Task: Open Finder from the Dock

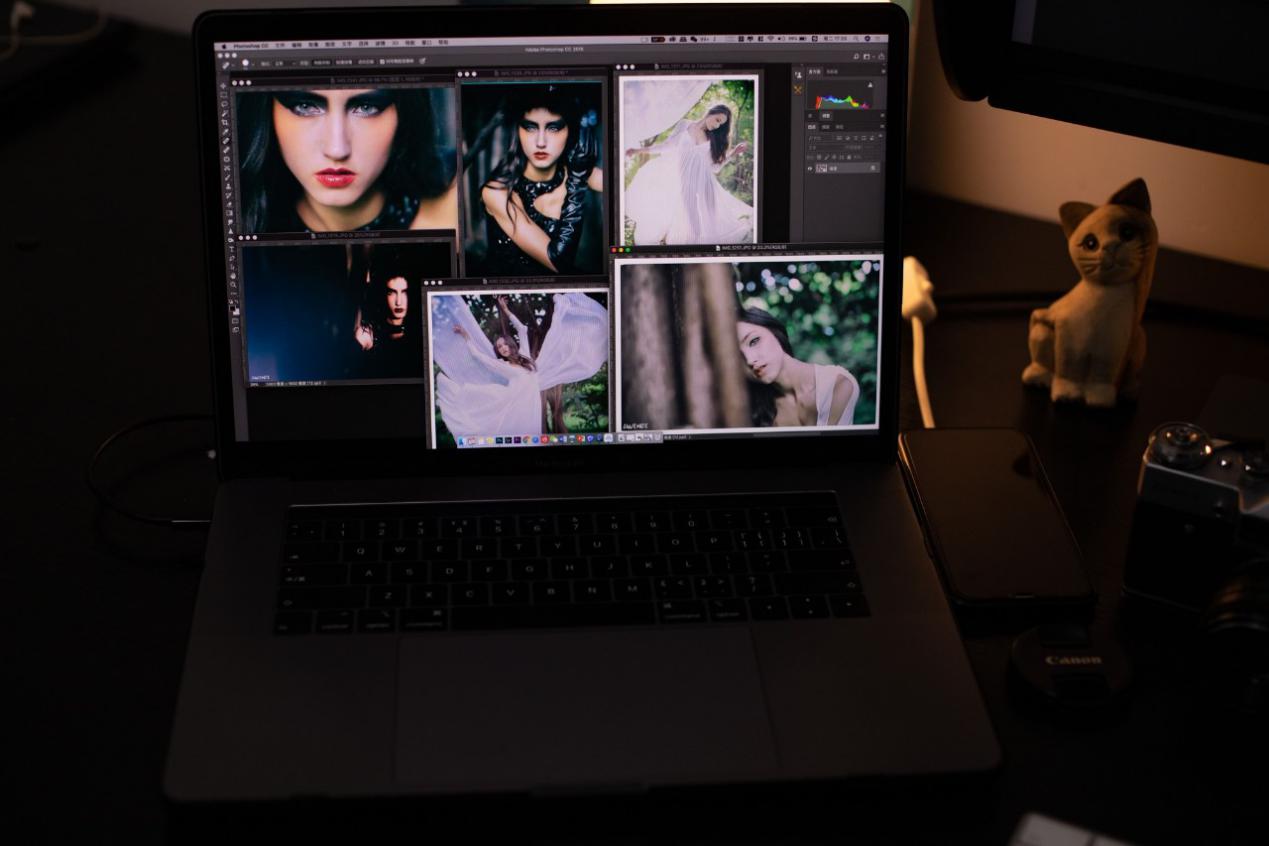Action: tap(461, 440)
